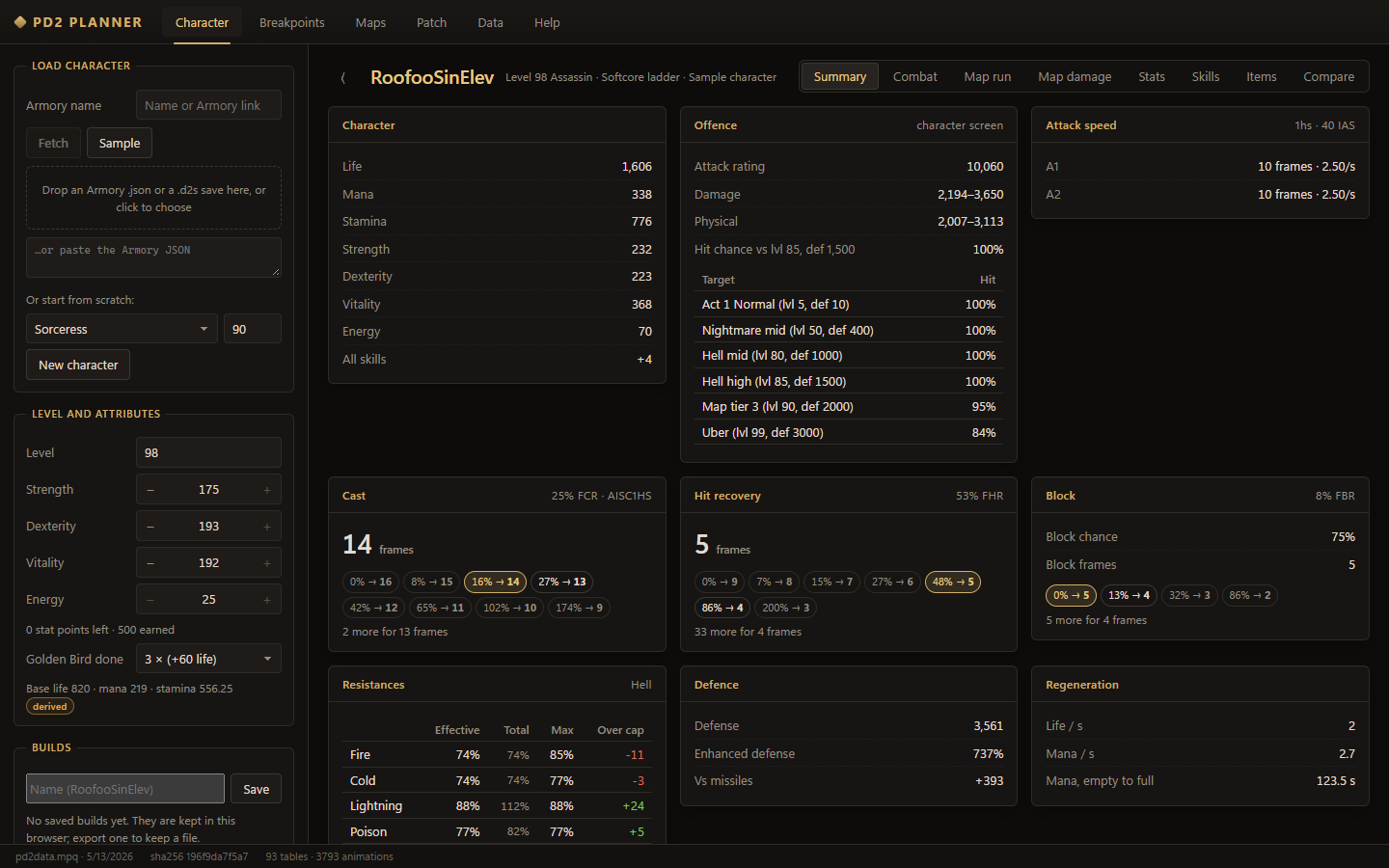The image size is (1389, 868).
Task: Select block chip 86% → 2
Action: pos(1251,595)
